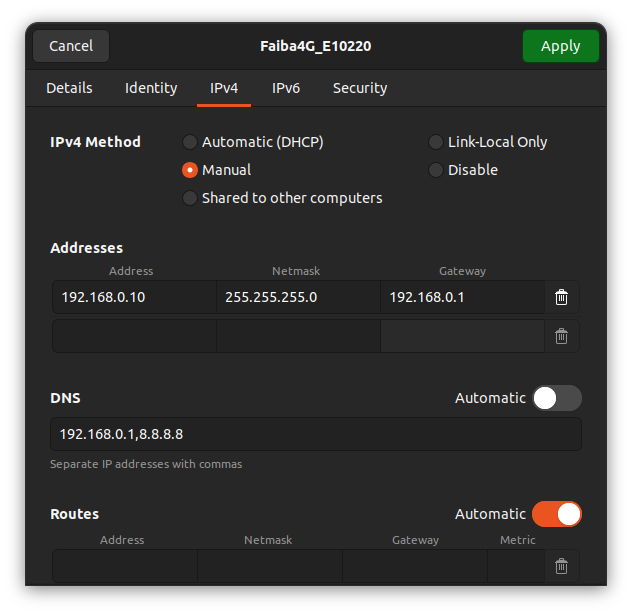Select Automatic (DHCP) method
Screen dimensions: 632x614
click(253, 142)
